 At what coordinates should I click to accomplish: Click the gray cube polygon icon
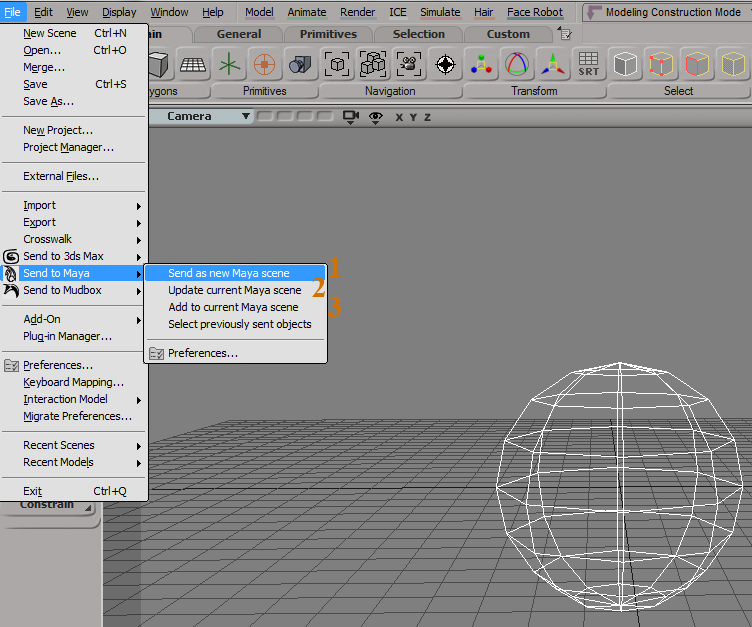[x=159, y=64]
